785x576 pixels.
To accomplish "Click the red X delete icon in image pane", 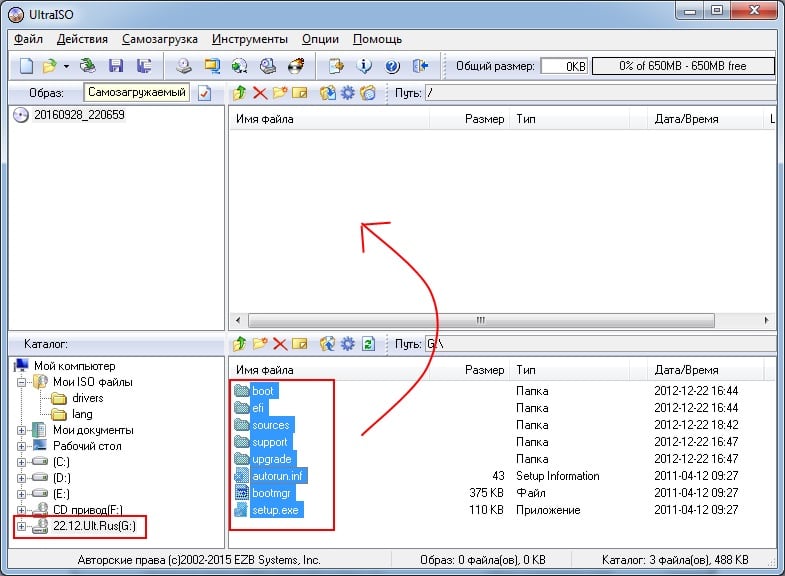I will [x=260, y=93].
